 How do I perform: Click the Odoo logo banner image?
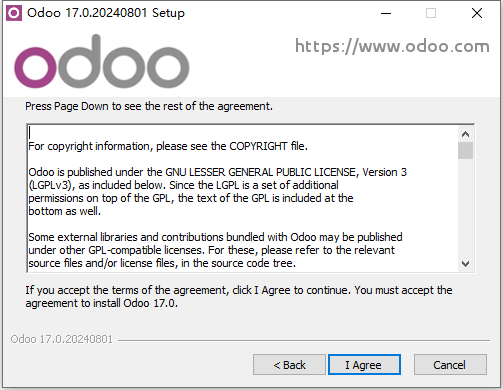click(102, 61)
